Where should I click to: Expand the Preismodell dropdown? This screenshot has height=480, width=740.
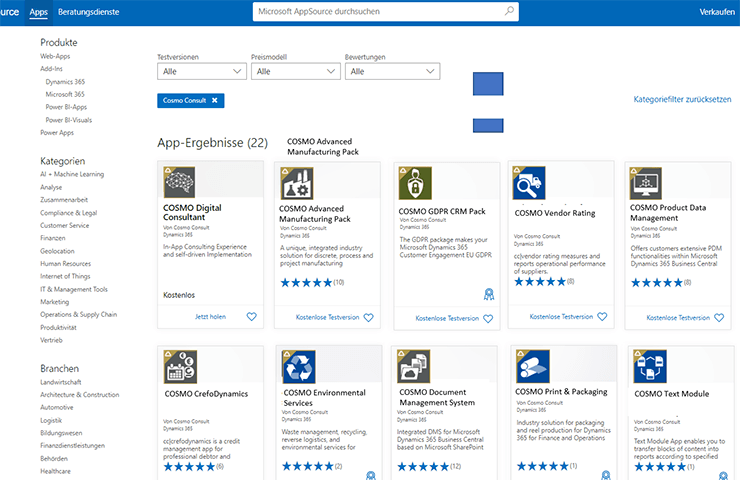click(x=295, y=72)
